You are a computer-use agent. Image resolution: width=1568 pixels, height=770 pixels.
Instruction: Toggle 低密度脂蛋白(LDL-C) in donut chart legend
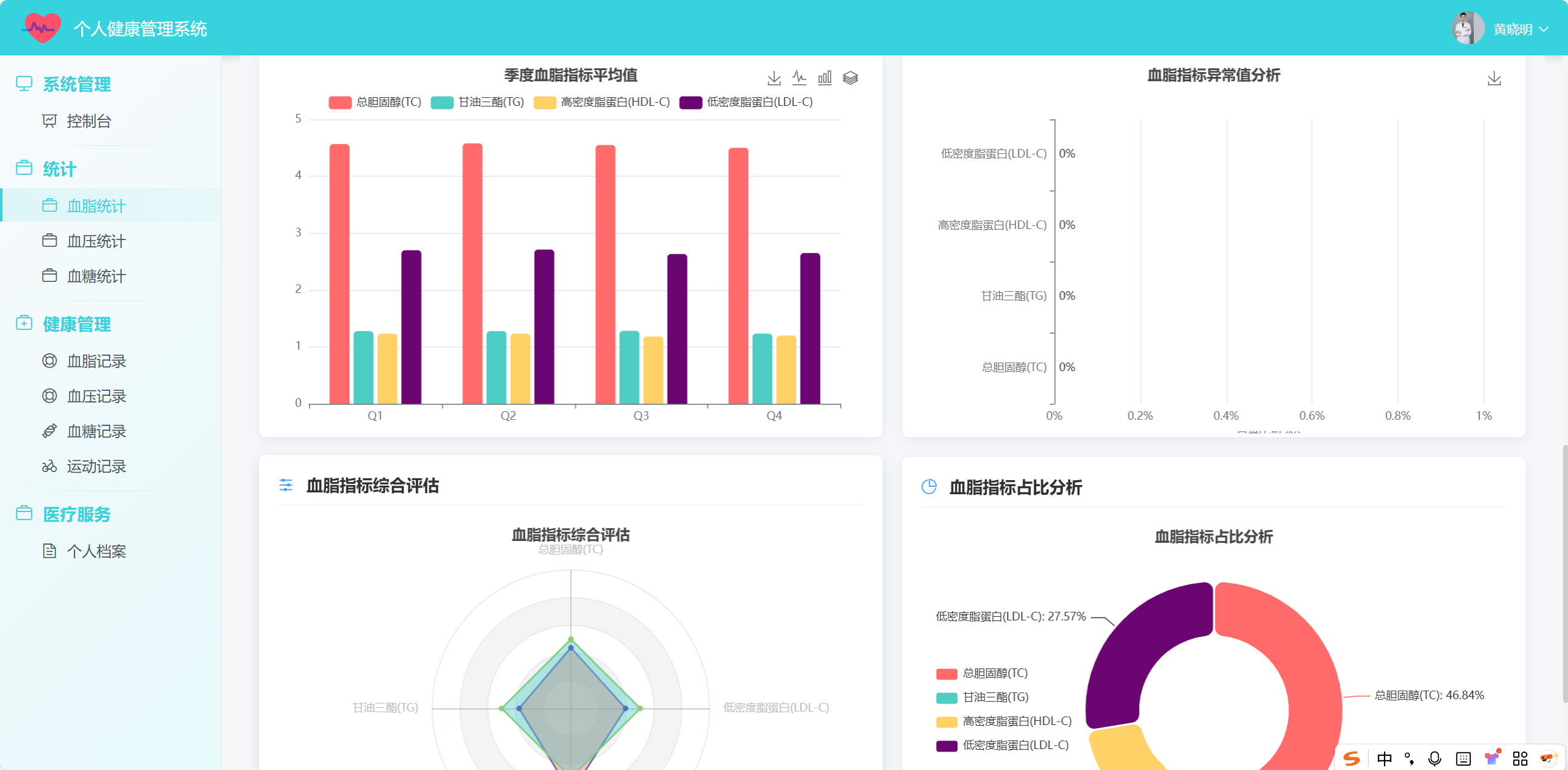click(1002, 745)
